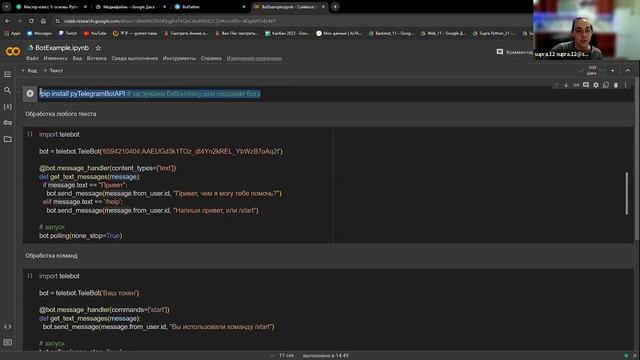Open more cell actions menu
This screenshot has height=360, width=640.
click(x=625, y=85)
